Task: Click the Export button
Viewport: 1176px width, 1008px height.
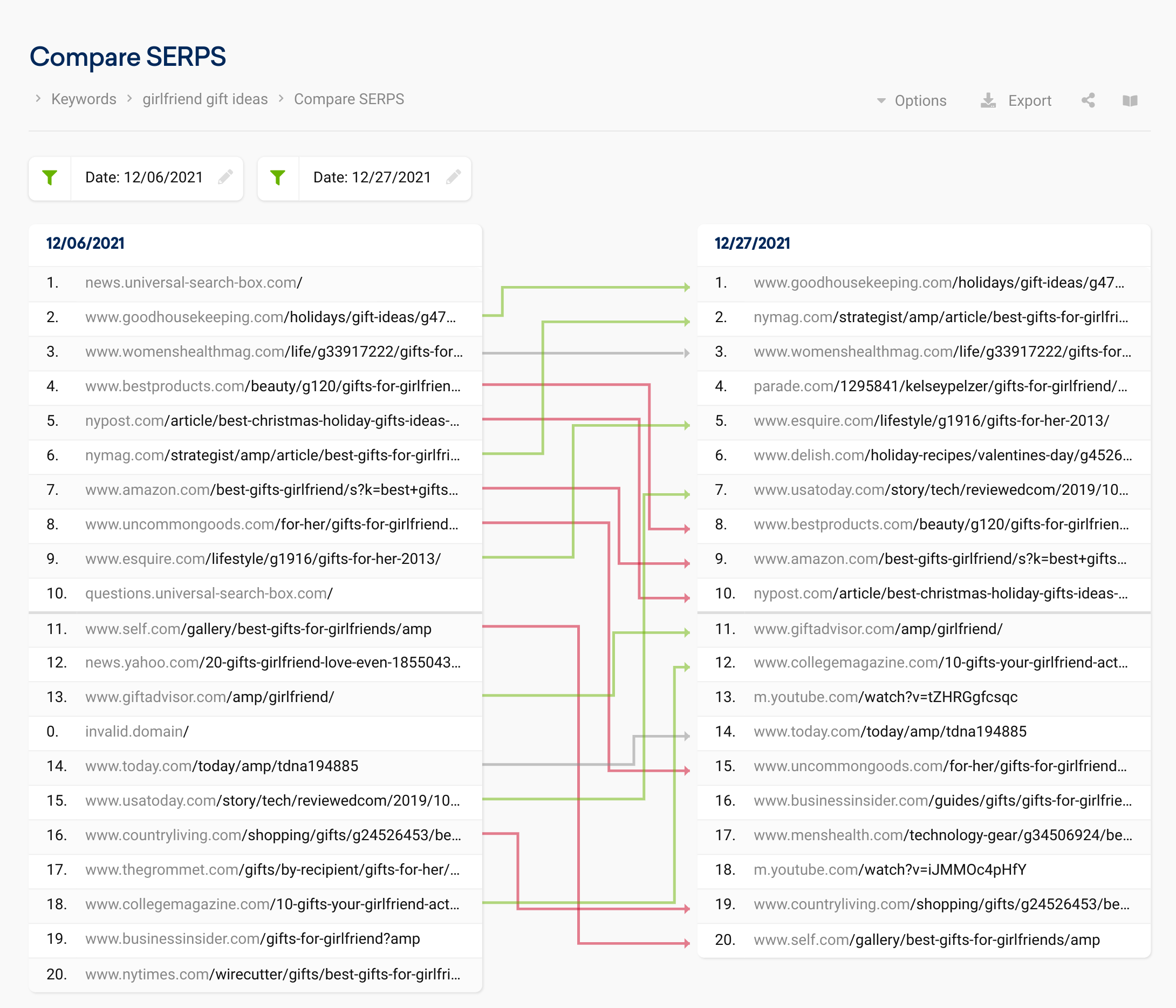Action: [x=1016, y=100]
